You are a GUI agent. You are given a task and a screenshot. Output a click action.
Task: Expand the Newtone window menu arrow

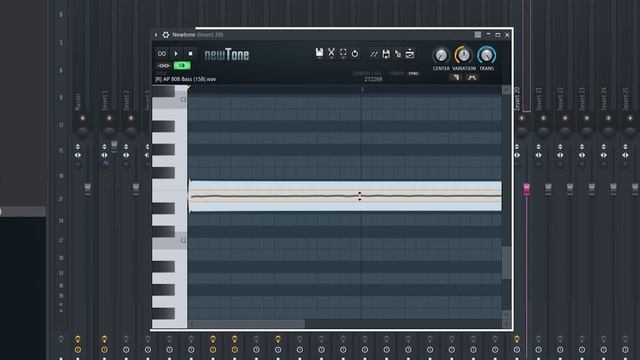[156, 35]
